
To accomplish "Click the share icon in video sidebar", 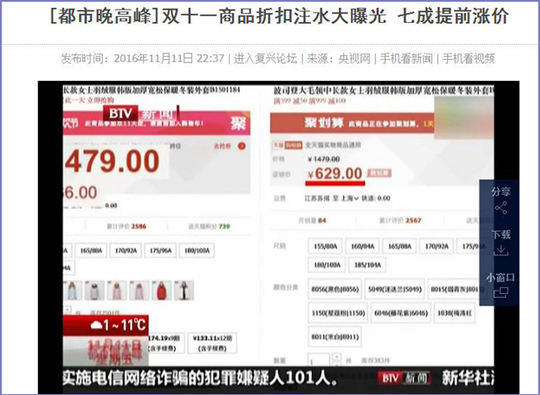I will [501, 208].
